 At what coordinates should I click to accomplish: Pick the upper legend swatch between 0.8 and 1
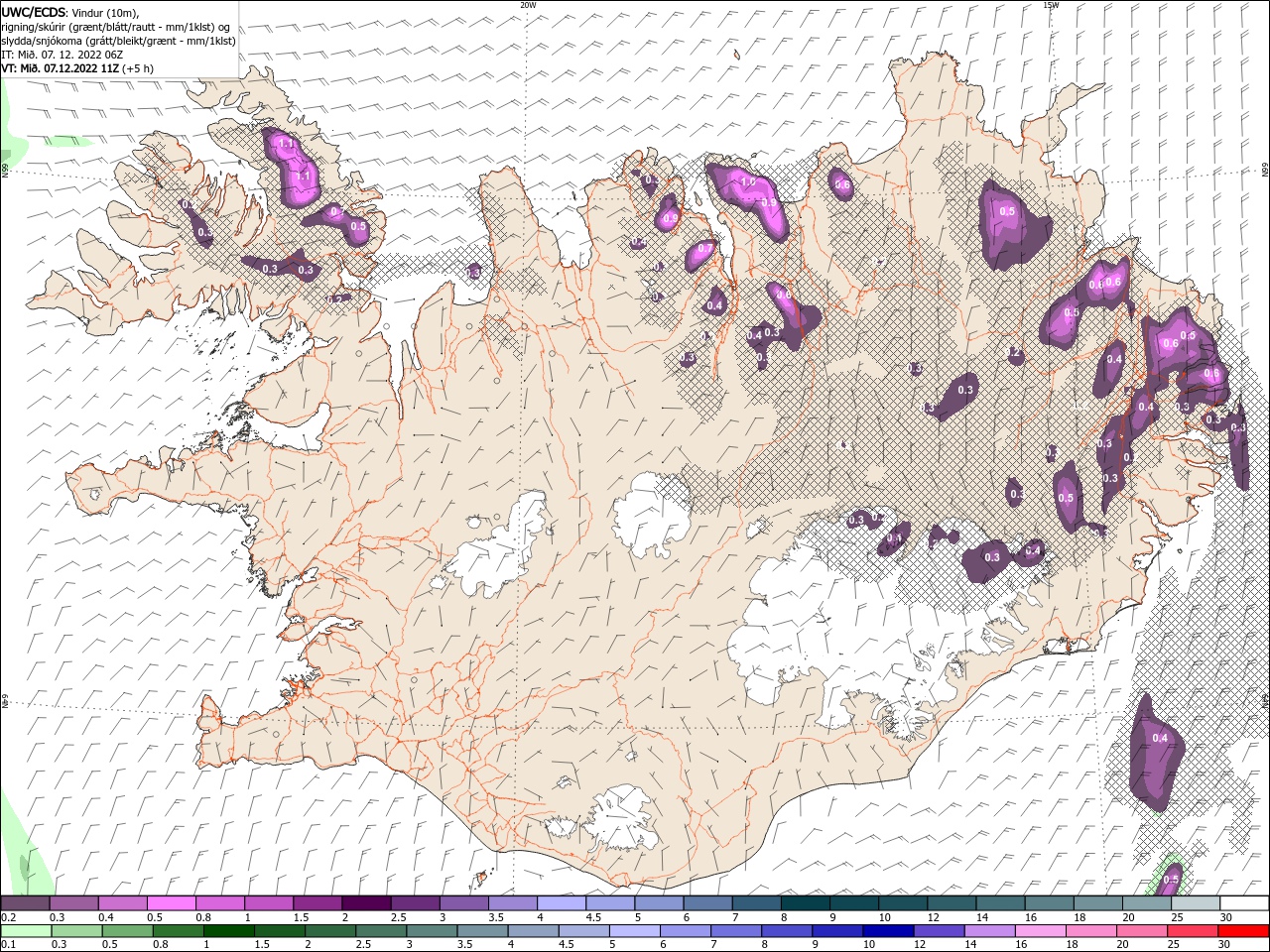point(219,903)
